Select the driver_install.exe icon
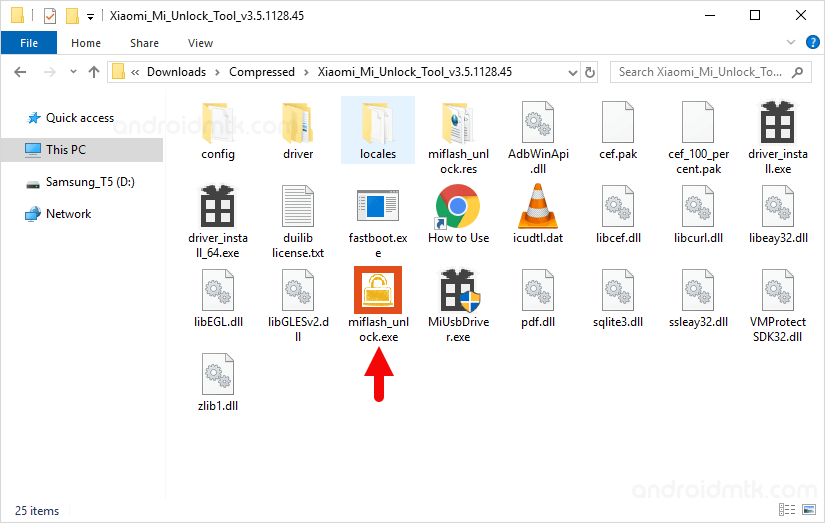The height and width of the screenshot is (523, 825). click(x=778, y=122)
